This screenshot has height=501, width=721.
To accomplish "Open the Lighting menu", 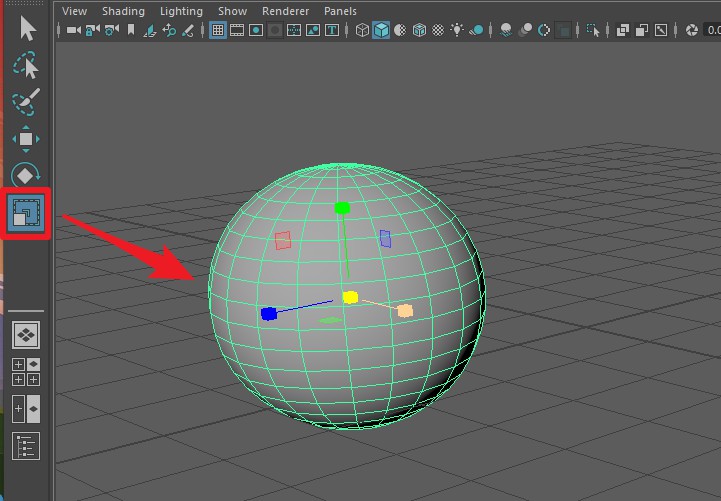I will tap(181, 11).
